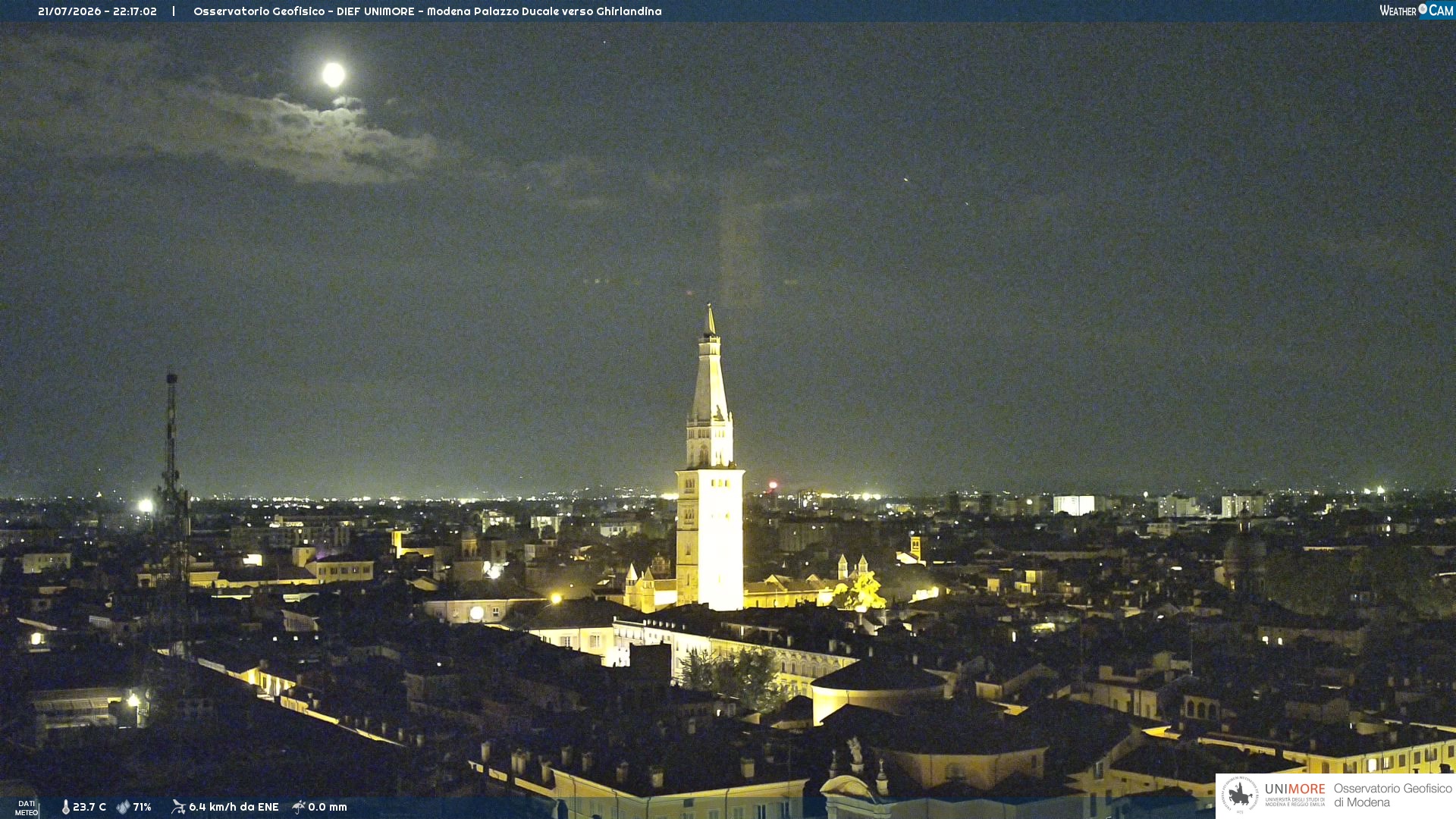
Task: Select the 0.0 mm rainfall value
Action: 328,807
